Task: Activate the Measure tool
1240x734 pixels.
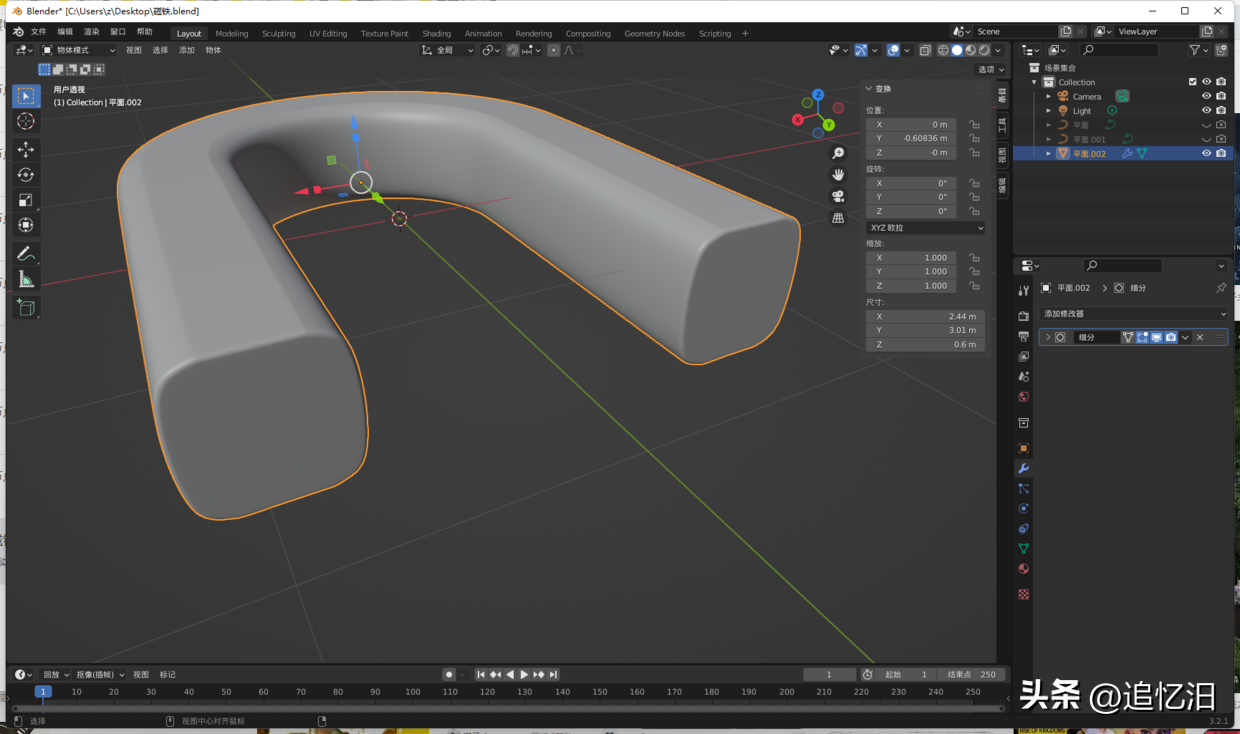Action: 25,278
